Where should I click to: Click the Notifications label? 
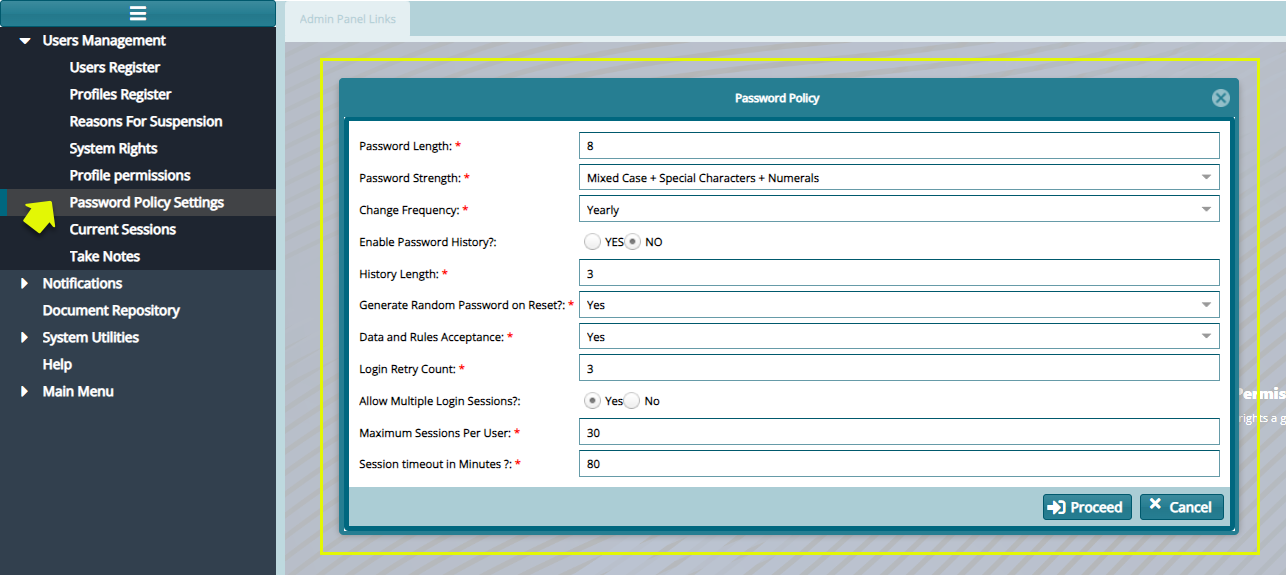tap(82, 284)
